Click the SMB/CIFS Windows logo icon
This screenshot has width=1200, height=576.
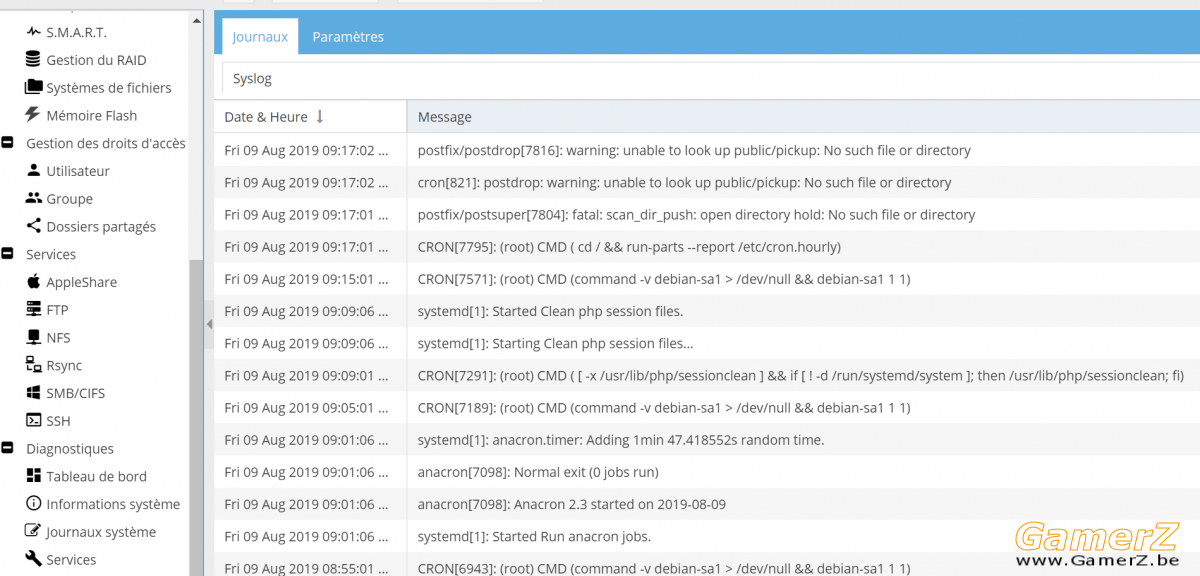click(x=33, y=393)
